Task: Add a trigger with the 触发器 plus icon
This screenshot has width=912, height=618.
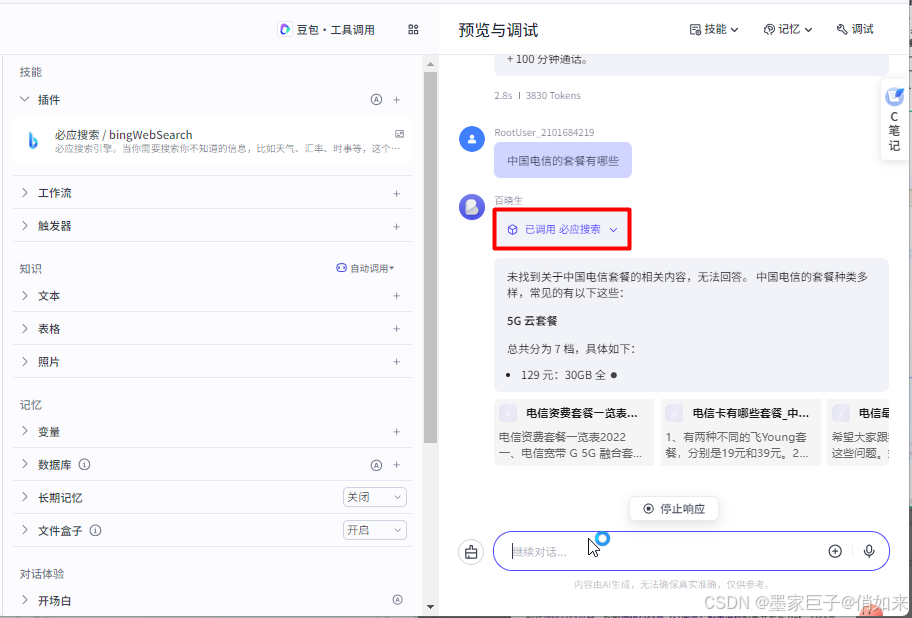Action: tap(397, 226)
